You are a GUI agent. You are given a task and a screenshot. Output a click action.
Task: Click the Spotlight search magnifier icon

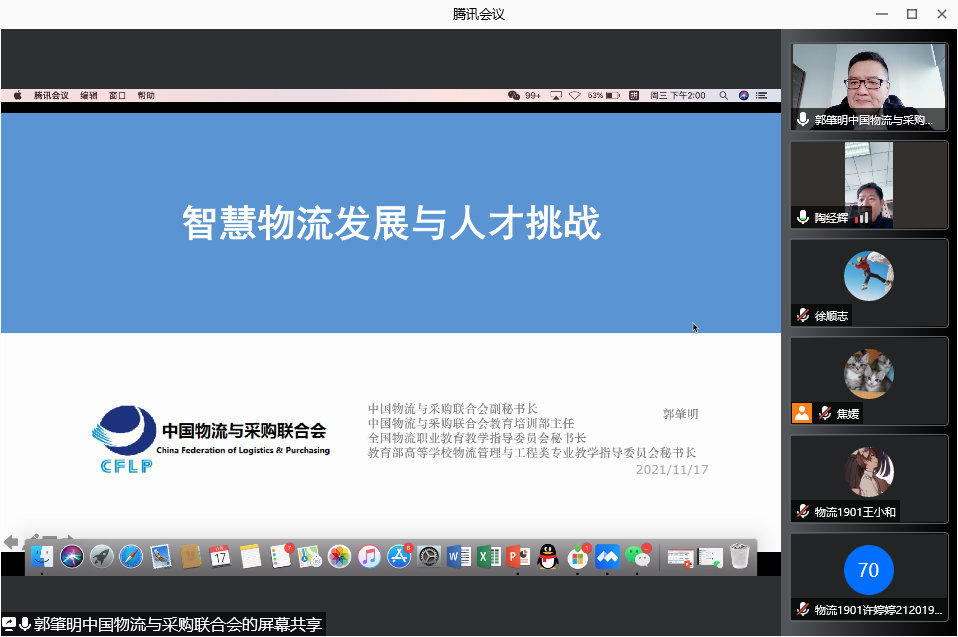point(724,96)
